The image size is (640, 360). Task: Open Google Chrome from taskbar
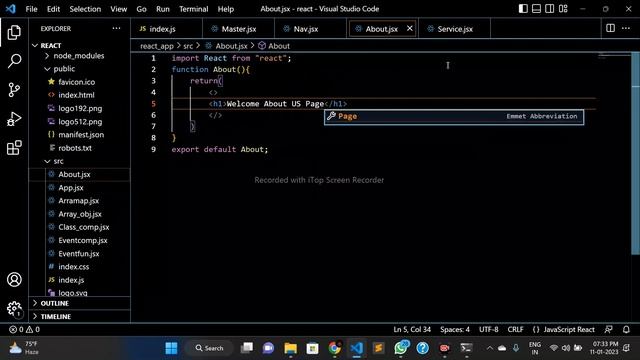pos(334,348)
